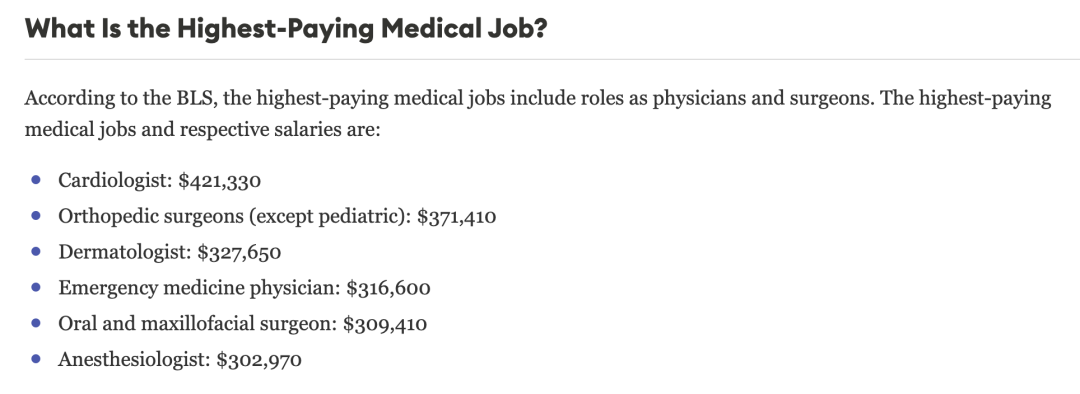This screenshot has width=1080, height=394.
Task: Click the bullet beside Orthopedic surgeons
Action: pos(36,216)
